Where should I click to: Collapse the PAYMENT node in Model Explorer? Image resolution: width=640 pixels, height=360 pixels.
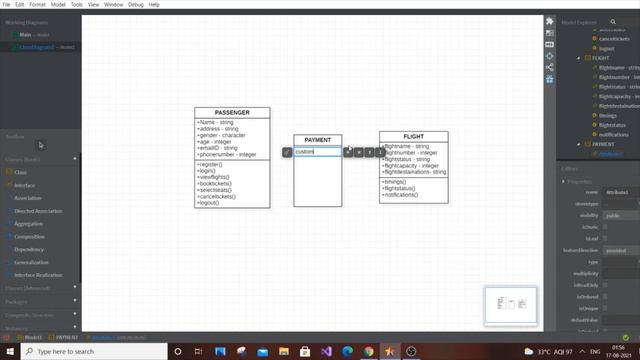[x=579, y=144]
